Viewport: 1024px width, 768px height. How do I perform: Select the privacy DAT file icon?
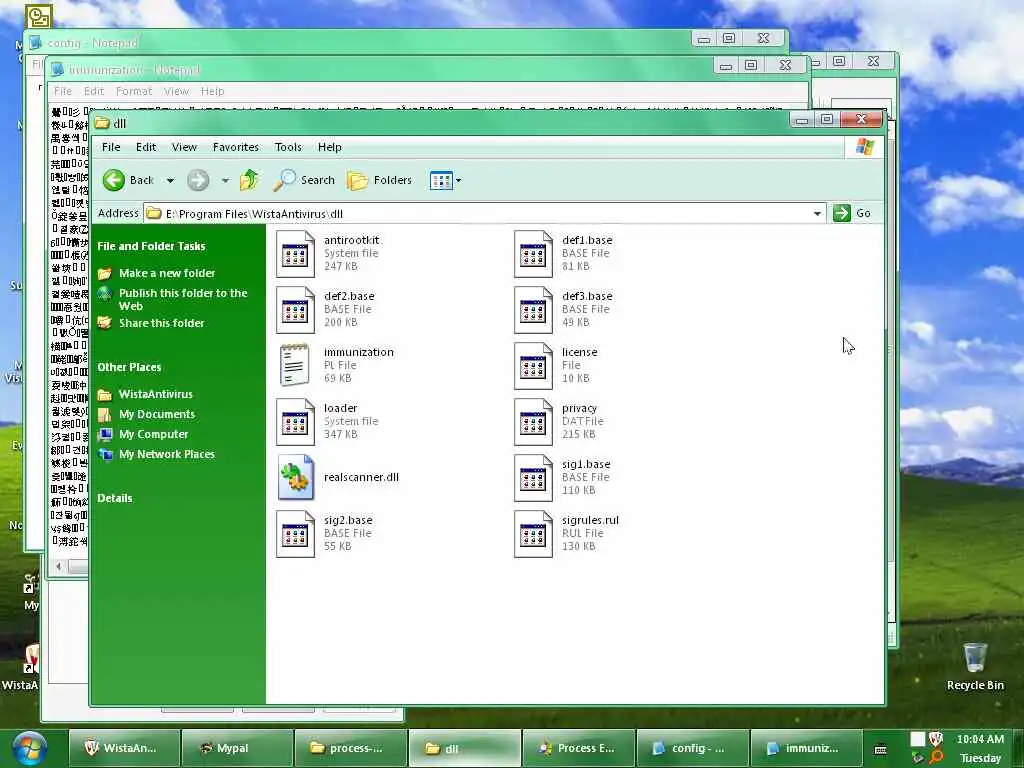[533, 422]
